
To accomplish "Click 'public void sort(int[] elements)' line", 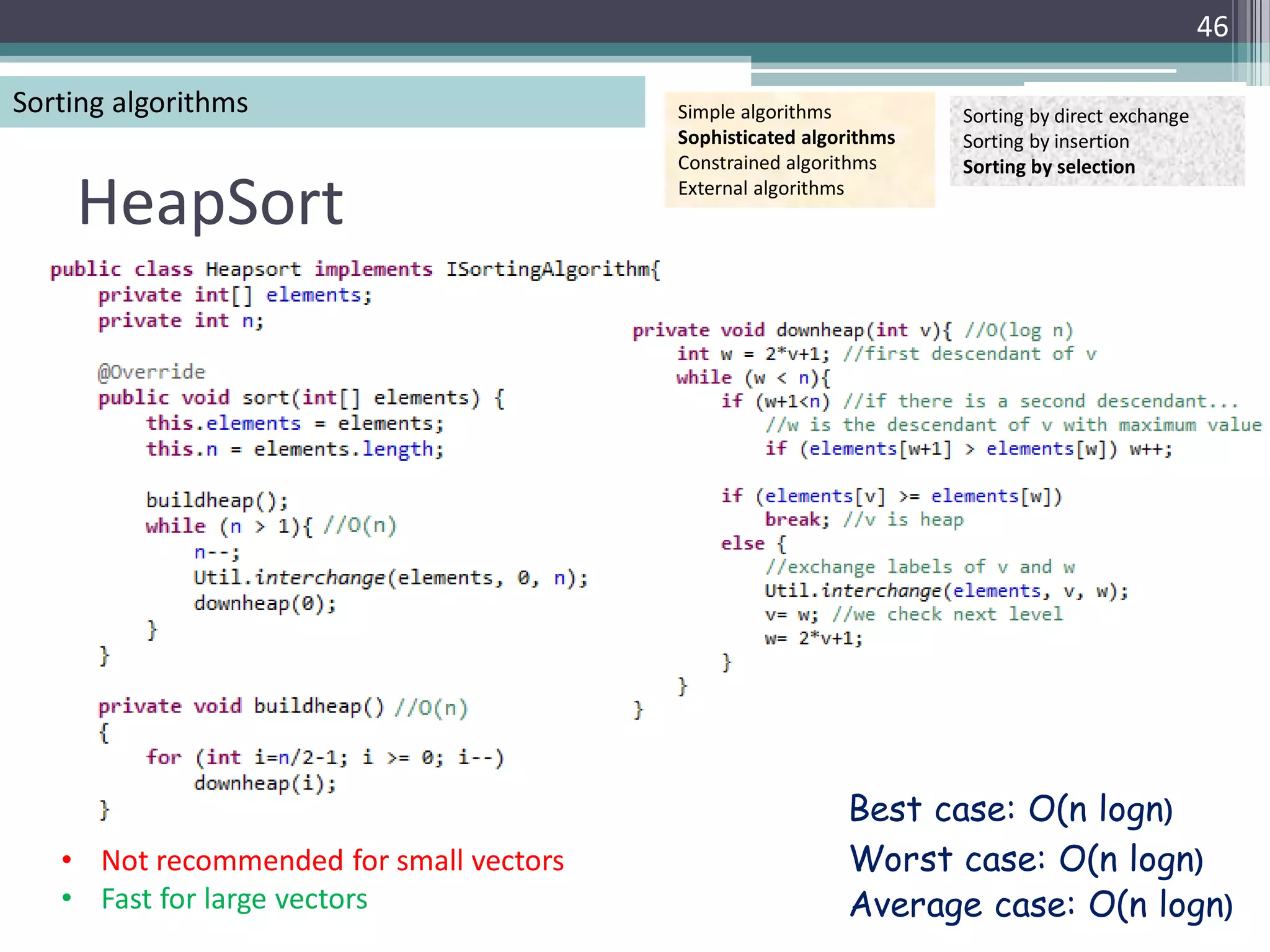I will (x=301, y=398).
